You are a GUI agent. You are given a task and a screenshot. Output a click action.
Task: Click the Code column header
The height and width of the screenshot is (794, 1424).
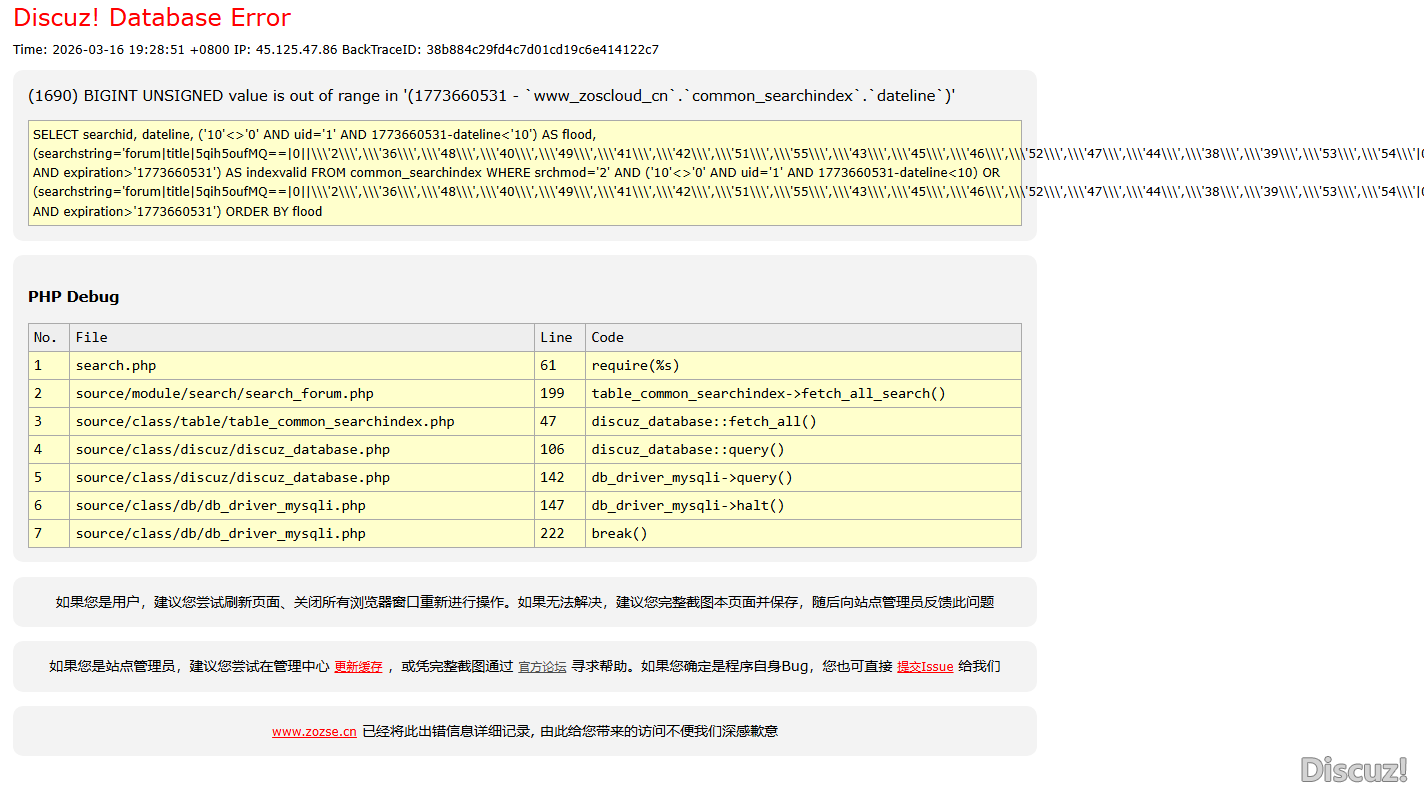click(607, 338)
